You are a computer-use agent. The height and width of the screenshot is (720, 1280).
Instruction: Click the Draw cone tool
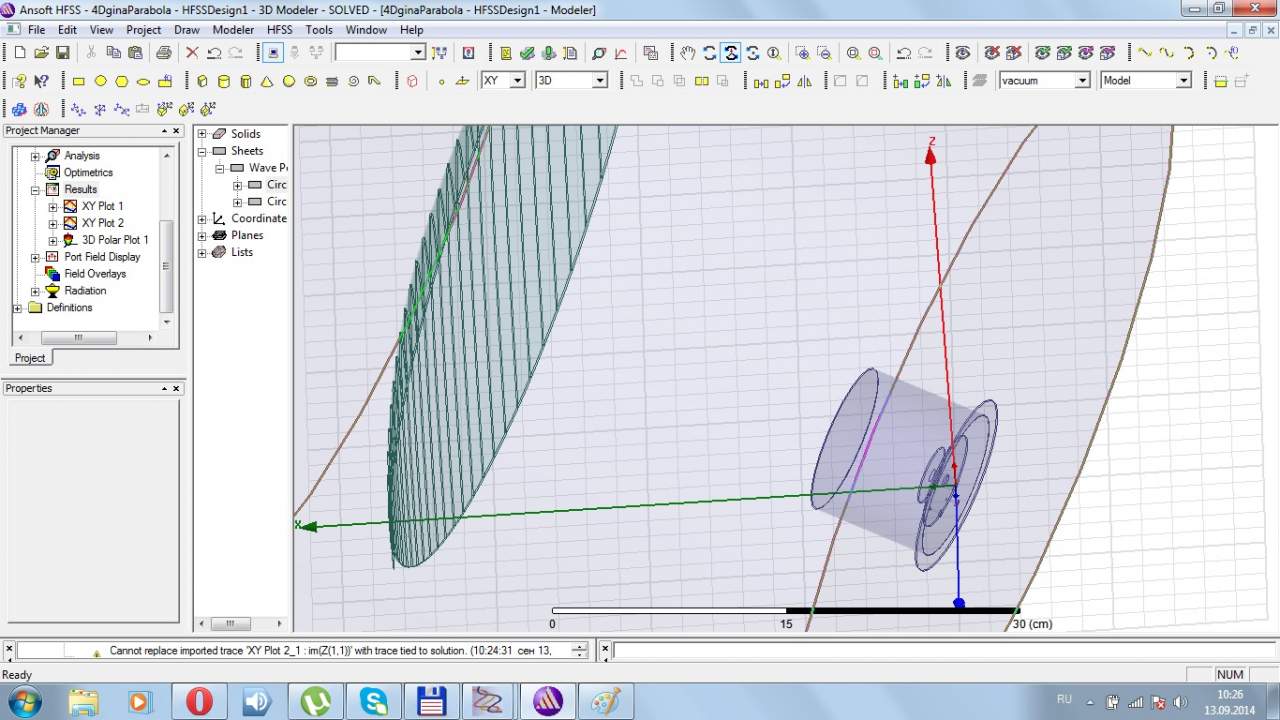pyautogui.click(x=267, y=81)
